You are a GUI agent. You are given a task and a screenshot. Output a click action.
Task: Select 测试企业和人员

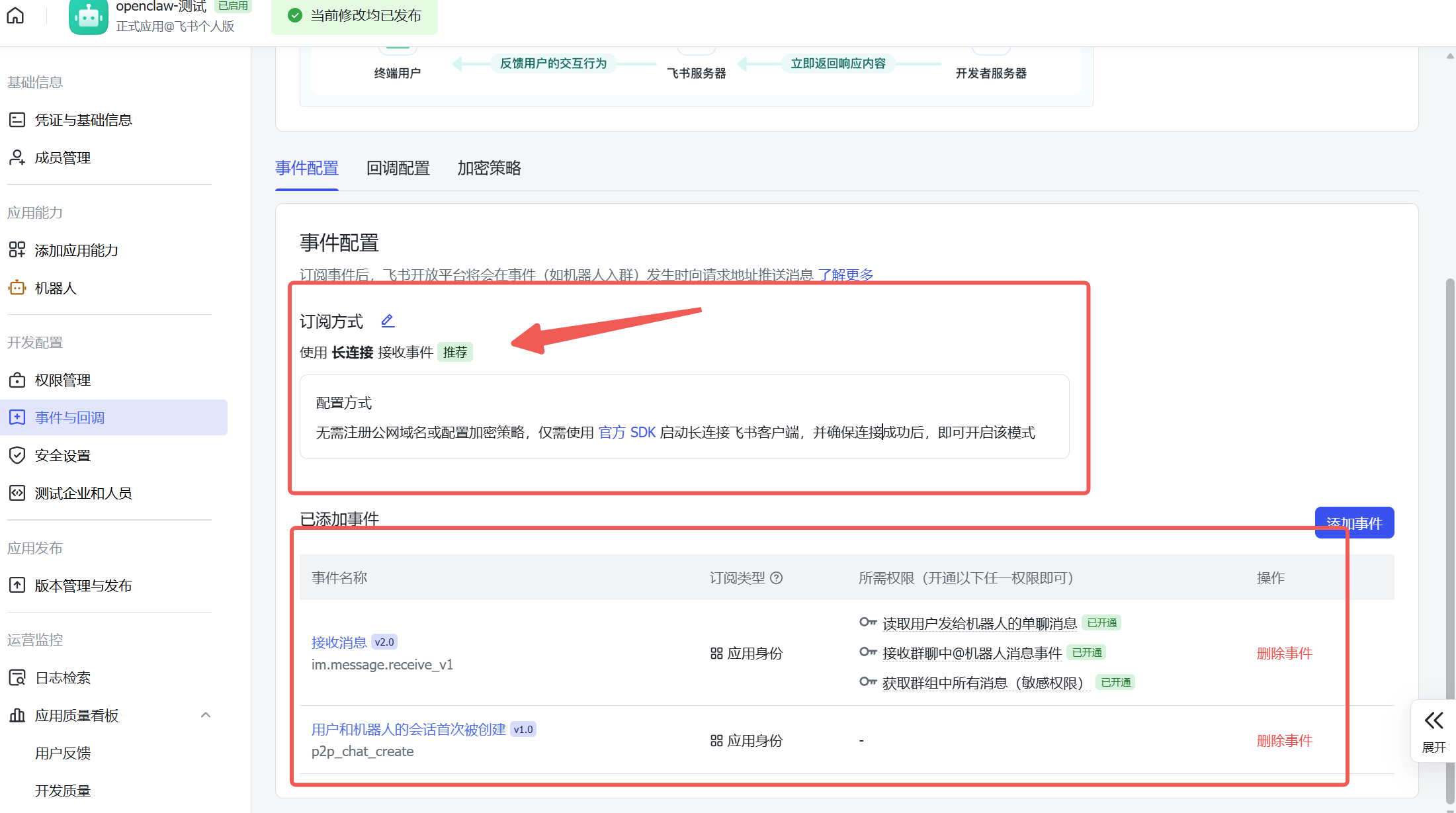pos(83,493)
